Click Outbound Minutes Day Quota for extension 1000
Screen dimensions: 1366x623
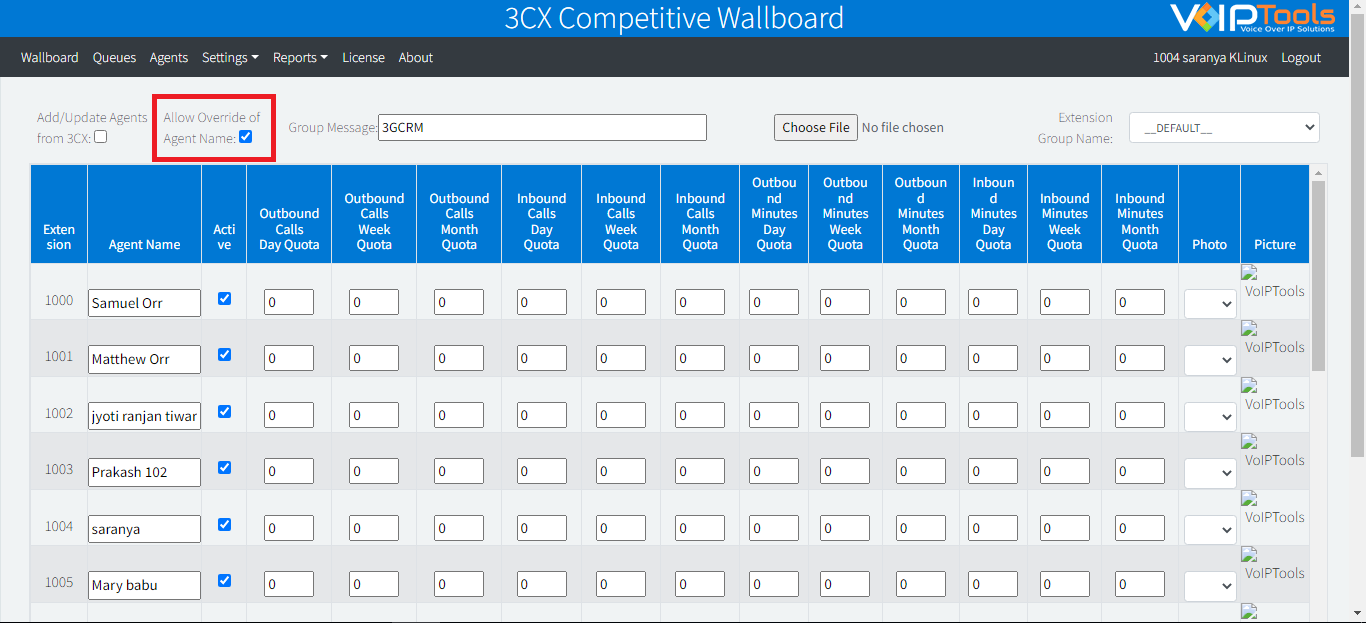tap(774, 302)
